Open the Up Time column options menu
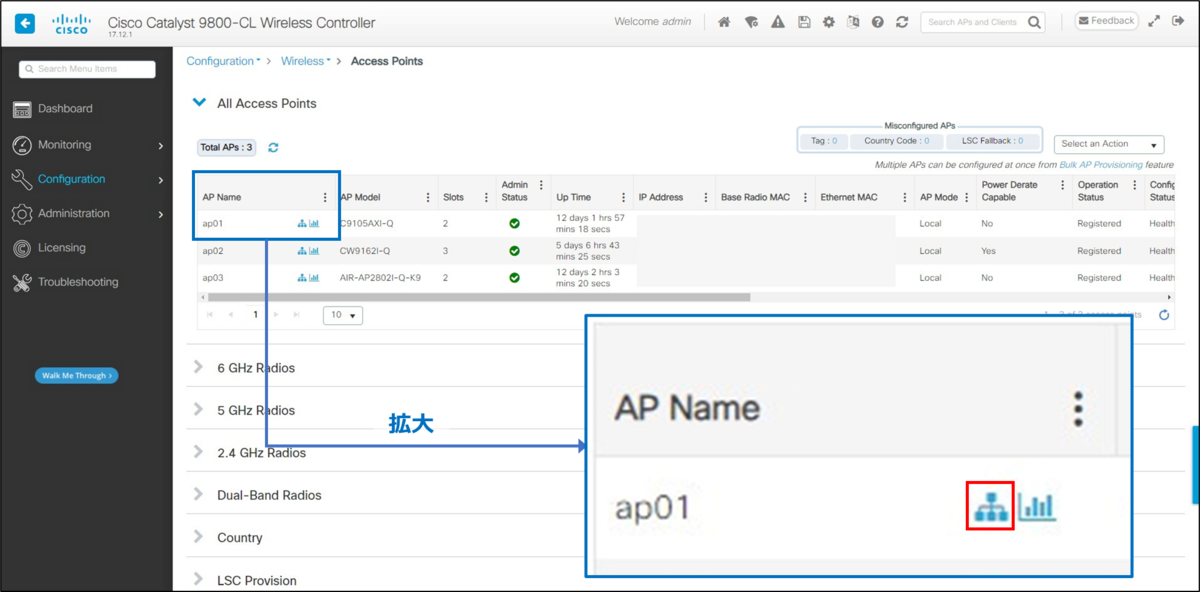This screenshot has height=592, width=1200. 623,197
